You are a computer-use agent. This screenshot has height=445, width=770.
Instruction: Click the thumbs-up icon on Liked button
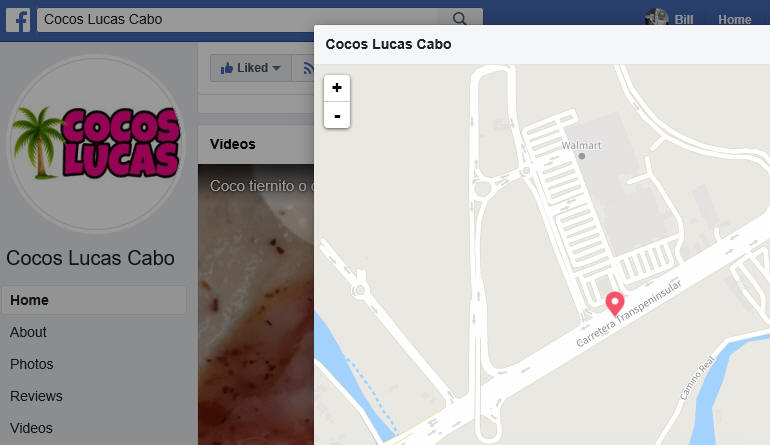pos(226,68)
